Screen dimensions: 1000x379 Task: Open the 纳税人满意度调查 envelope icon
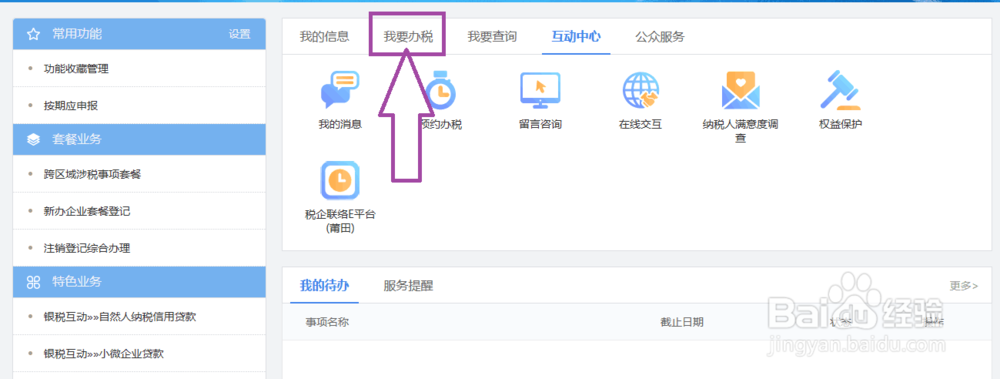coord(740,90)
